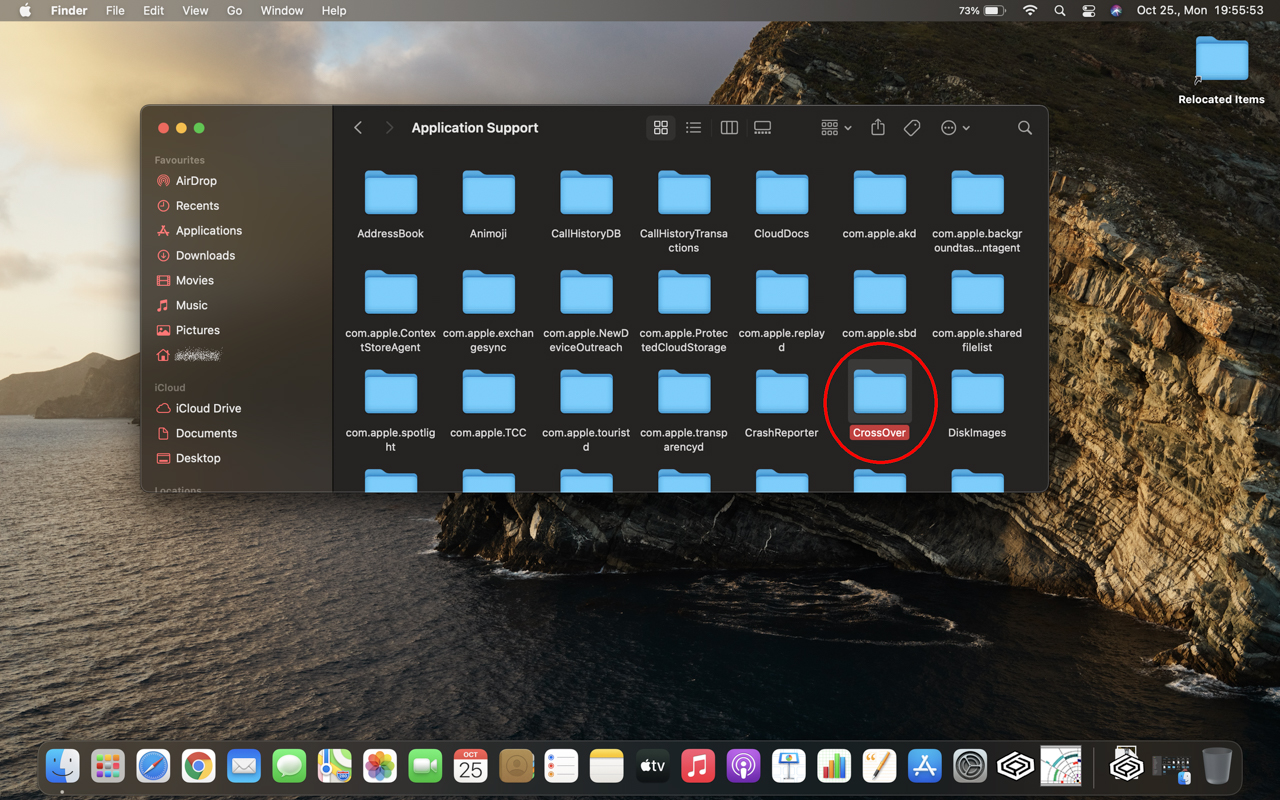1280x800 pixels.
Task: Switch Finder to column view
Action: tap(729, 128)
